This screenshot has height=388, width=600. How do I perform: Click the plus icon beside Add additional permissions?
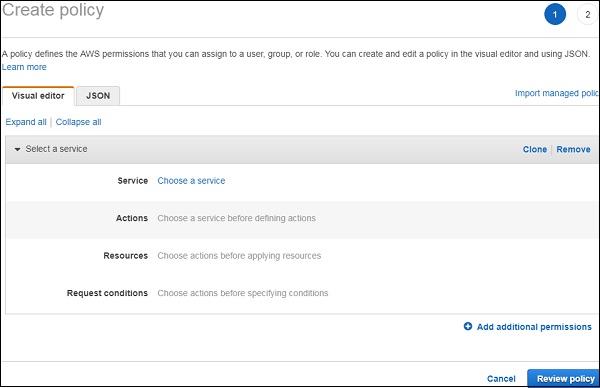pyautogui.click(x=468, y=326)
